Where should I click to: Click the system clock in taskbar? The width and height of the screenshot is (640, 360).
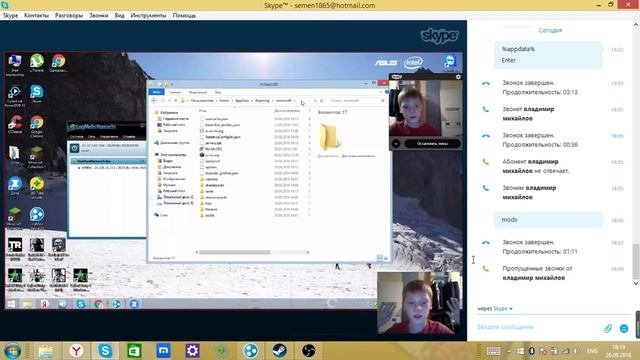point(618,351)
